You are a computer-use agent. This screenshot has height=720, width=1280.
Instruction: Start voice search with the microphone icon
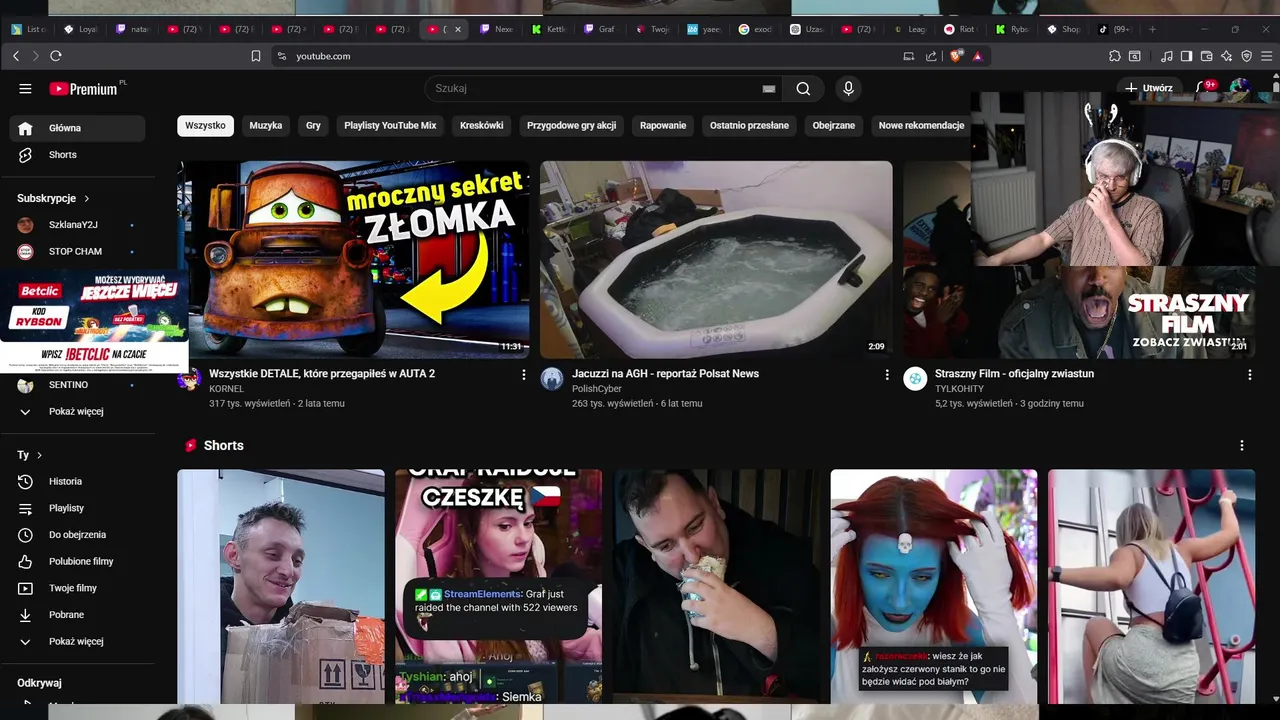(x=848, y=88)
